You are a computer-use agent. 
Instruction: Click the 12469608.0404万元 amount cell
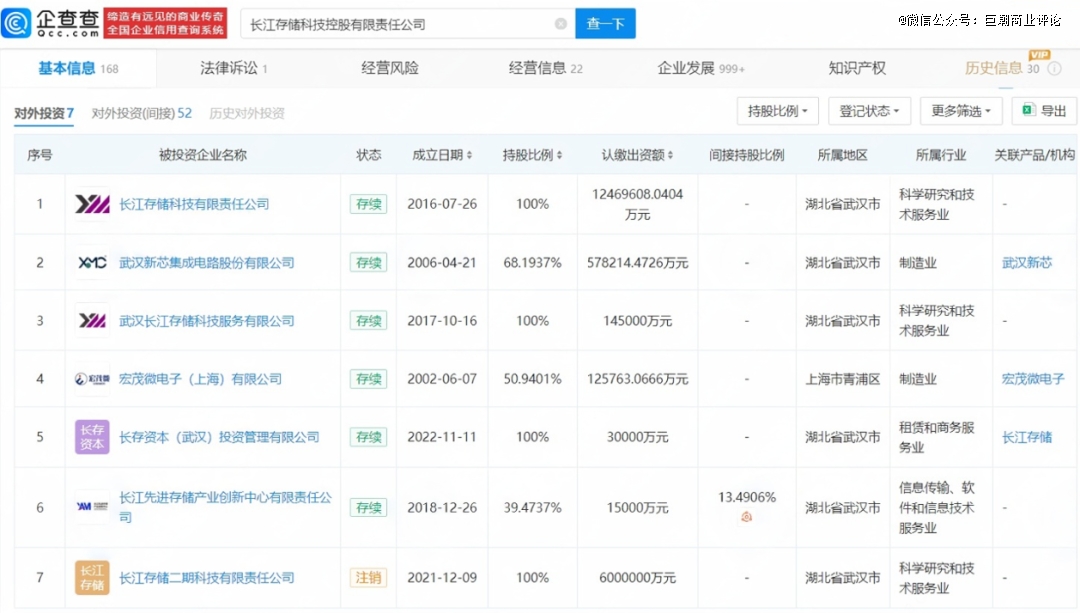point(637,204)
